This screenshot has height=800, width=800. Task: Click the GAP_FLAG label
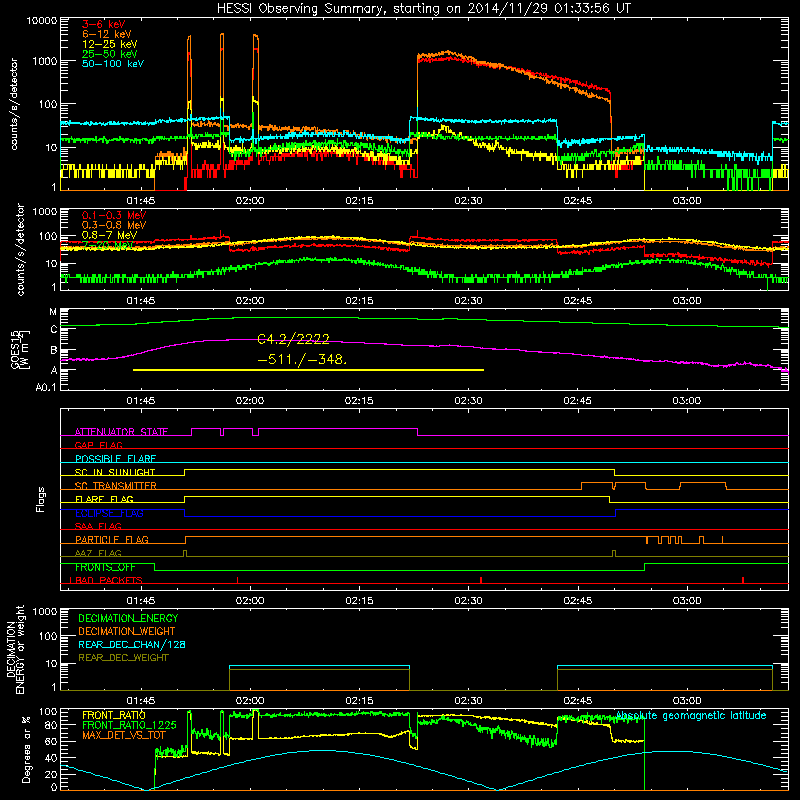tap(98, 445)
